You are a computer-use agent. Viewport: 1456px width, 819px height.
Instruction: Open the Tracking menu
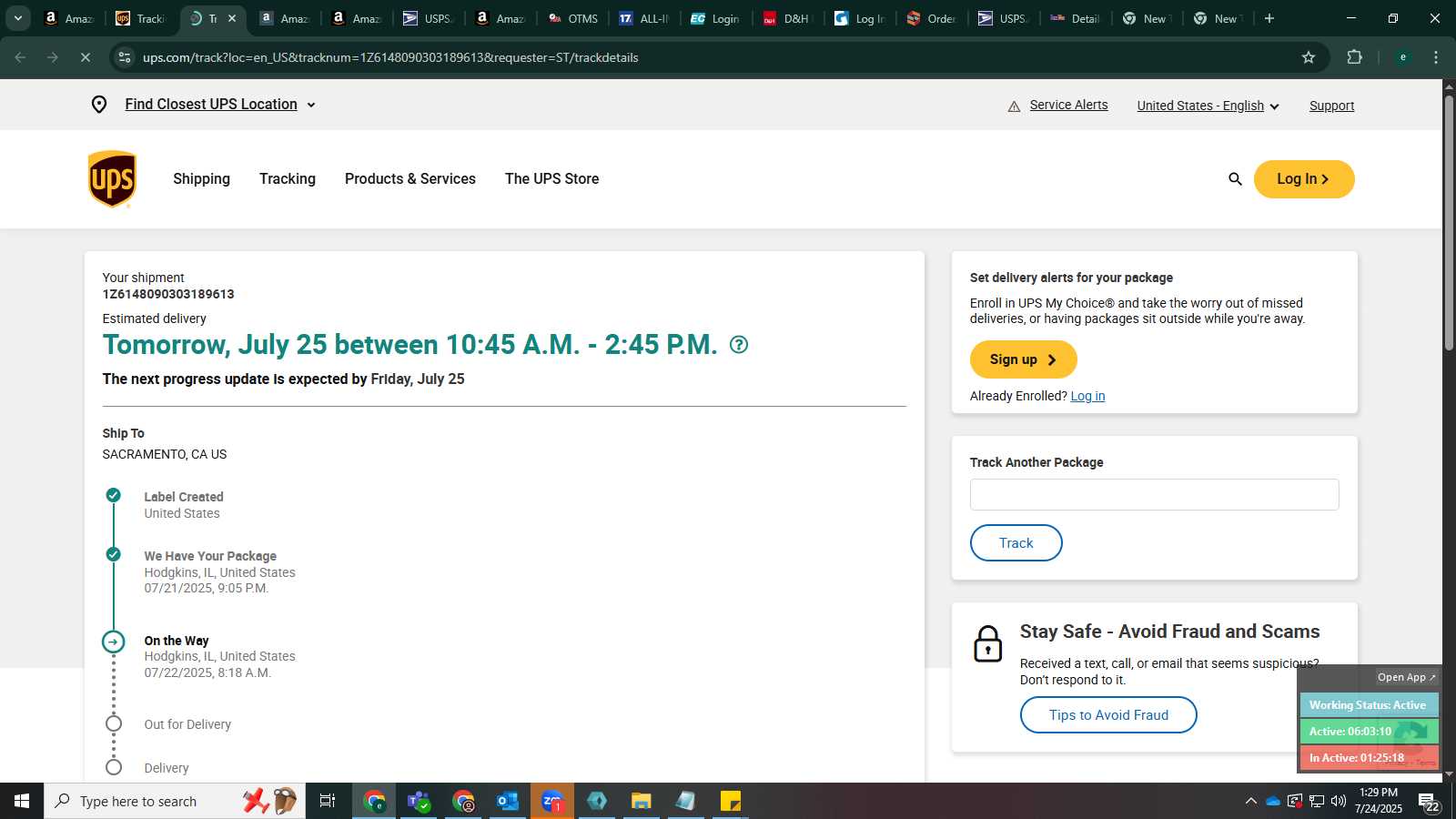click(x=288, y=179)
